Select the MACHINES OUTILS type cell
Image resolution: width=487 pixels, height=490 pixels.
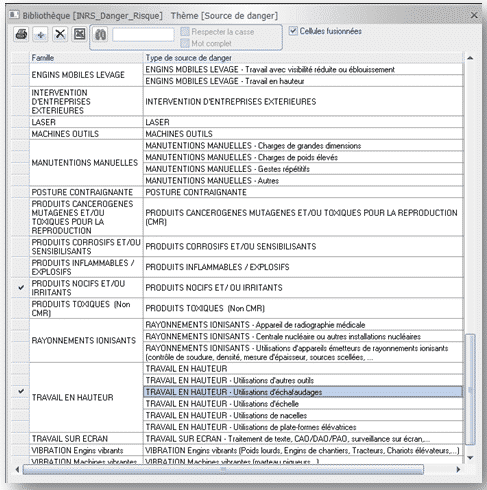tap(303, 134)
